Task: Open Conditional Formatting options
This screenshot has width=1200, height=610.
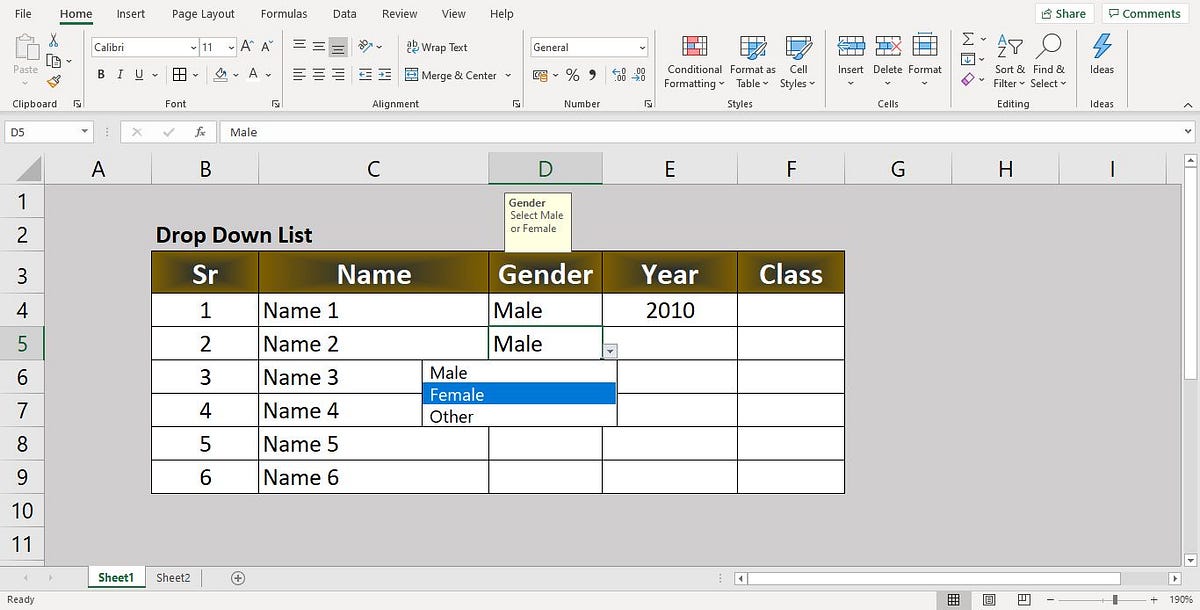Action: tap(693, 60)
